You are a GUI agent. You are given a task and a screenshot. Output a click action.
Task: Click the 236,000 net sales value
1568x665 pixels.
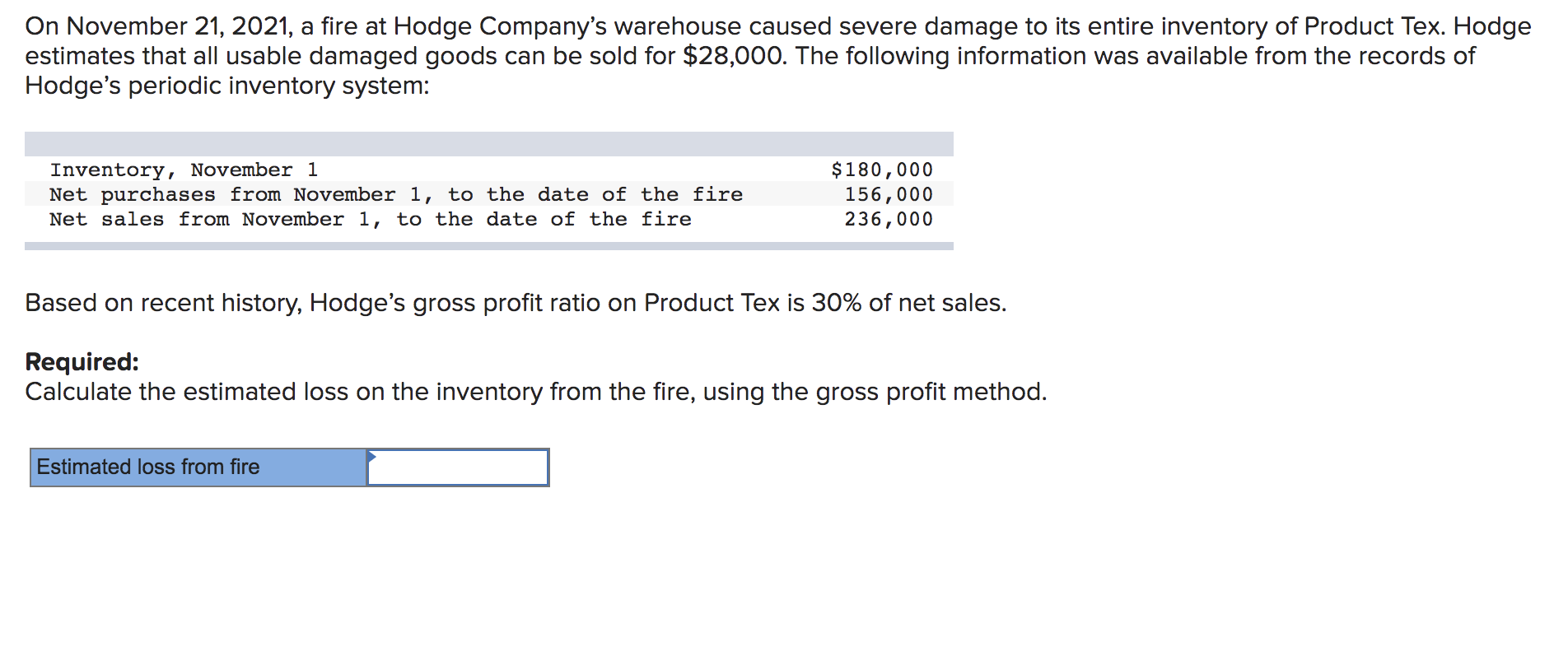point(889,219)
